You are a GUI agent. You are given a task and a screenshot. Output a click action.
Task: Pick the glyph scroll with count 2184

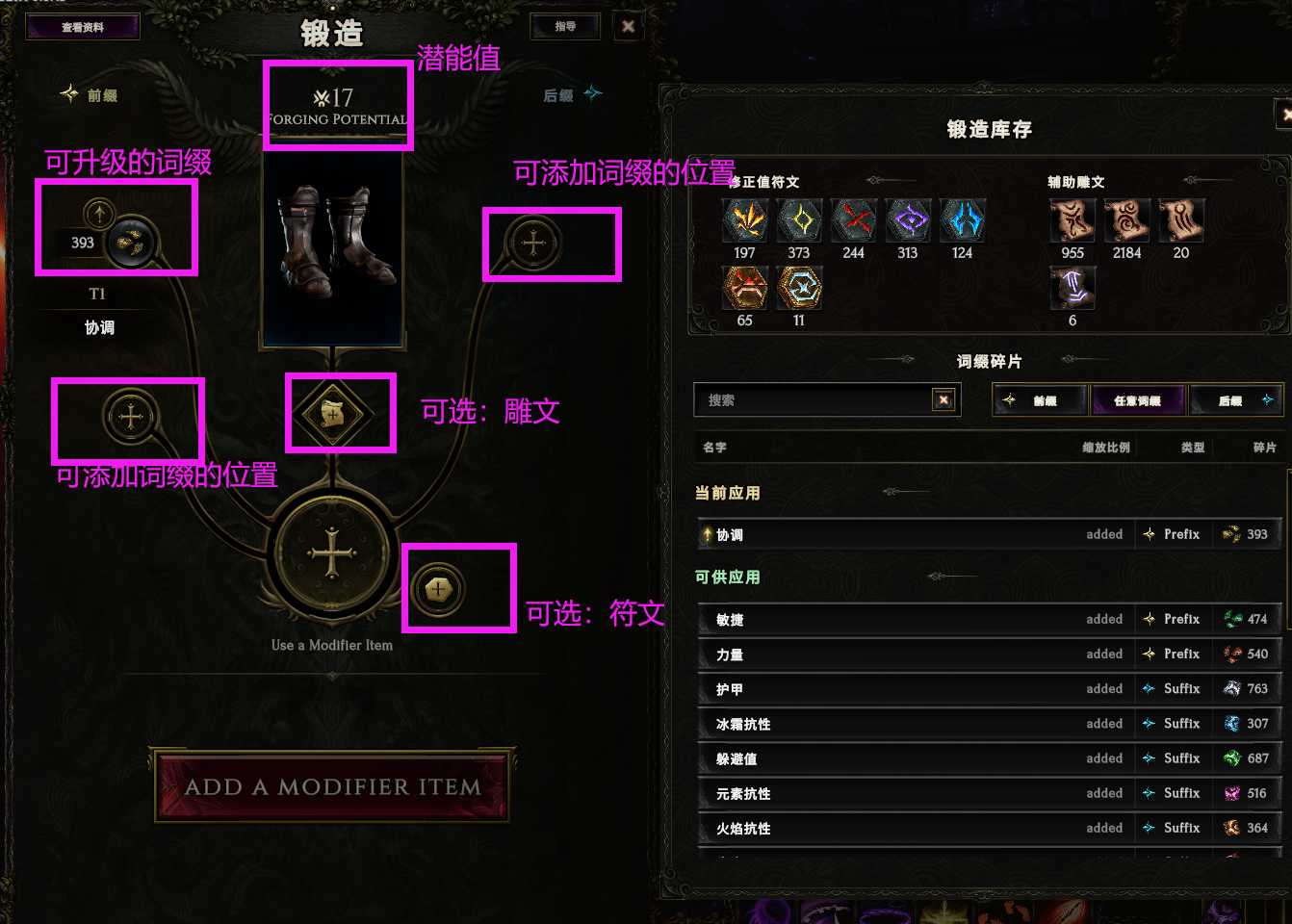click(1127, 220)
